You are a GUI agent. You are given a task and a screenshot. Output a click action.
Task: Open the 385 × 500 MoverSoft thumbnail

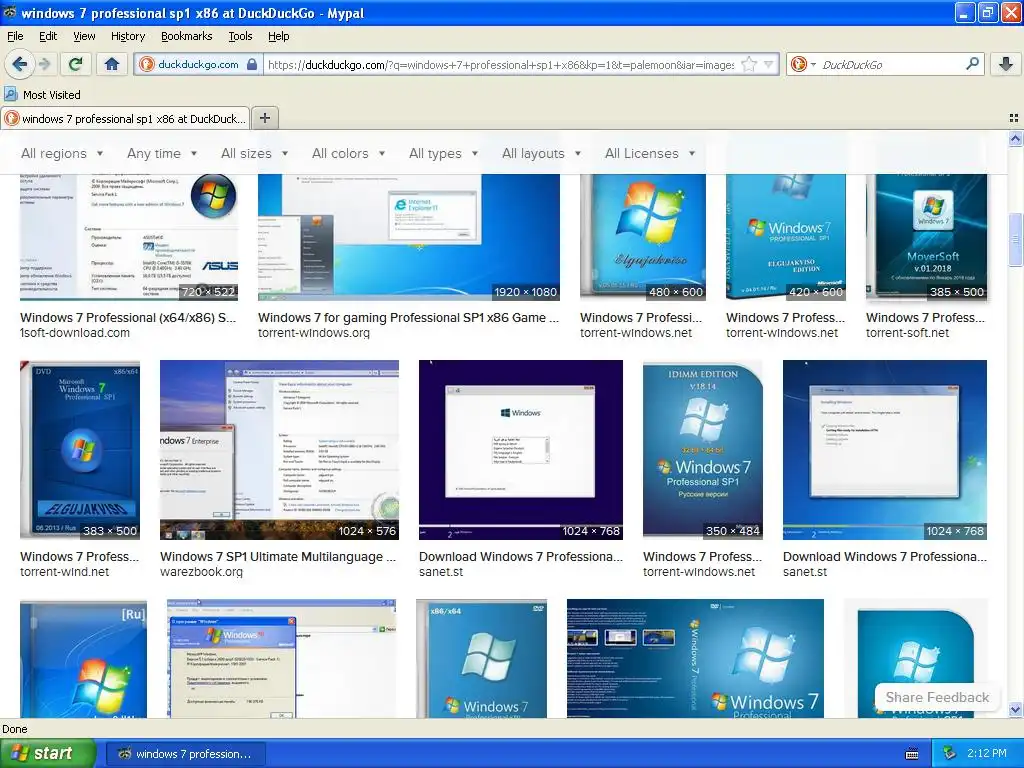[x=926, y=237]
